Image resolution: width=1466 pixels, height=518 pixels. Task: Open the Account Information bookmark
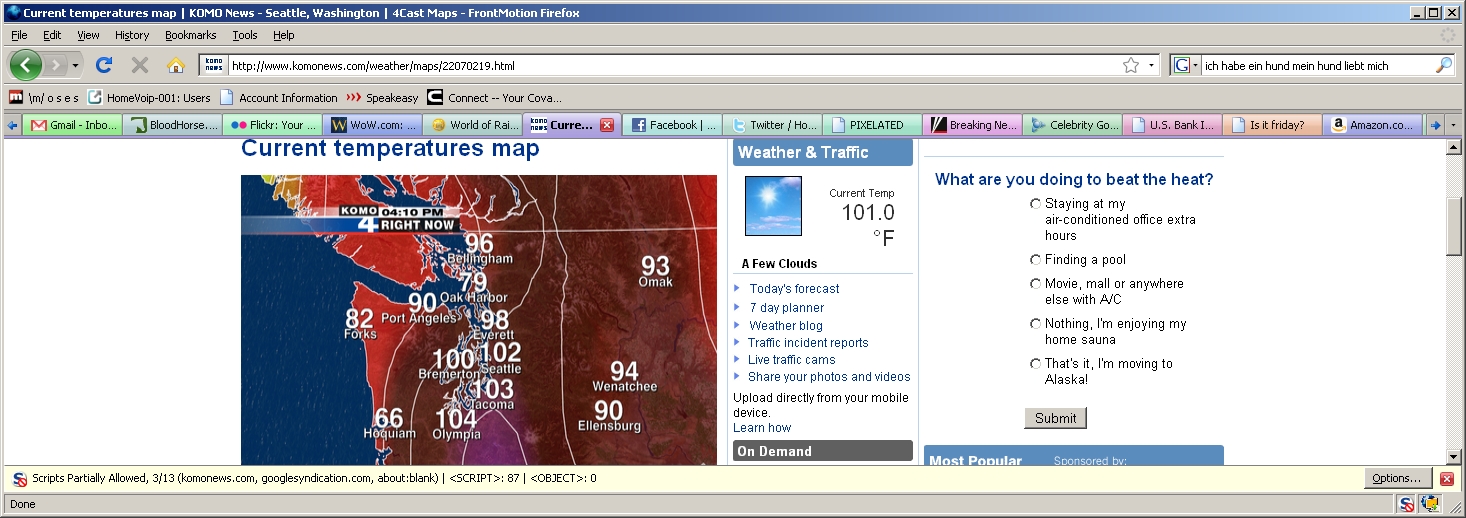click(x=279, y=98)
